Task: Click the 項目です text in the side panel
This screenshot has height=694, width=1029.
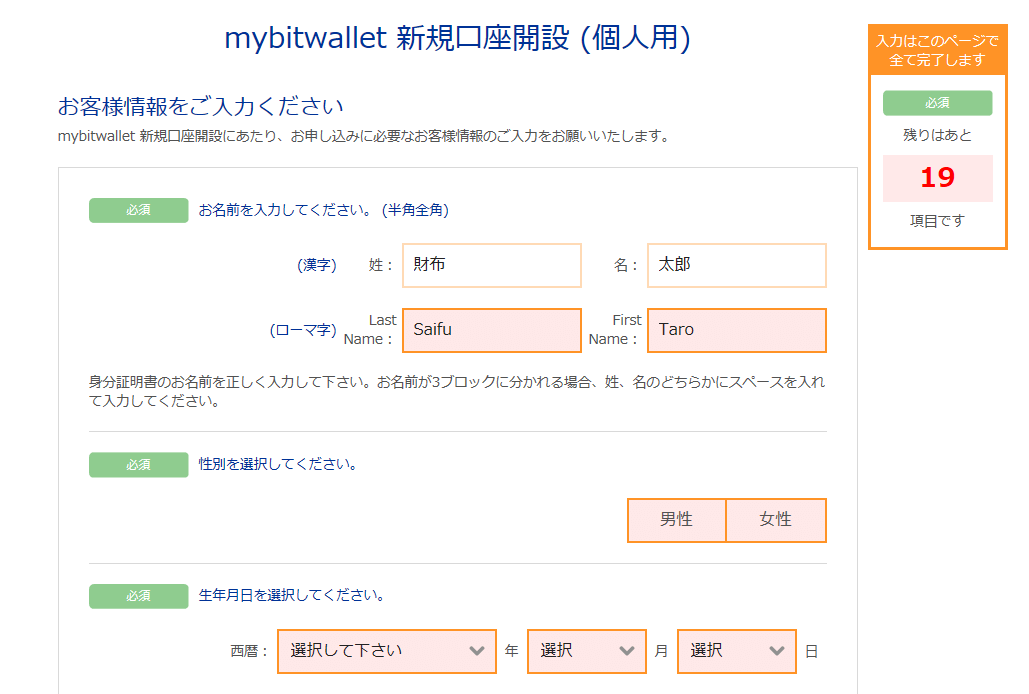Action: (937, 221)
